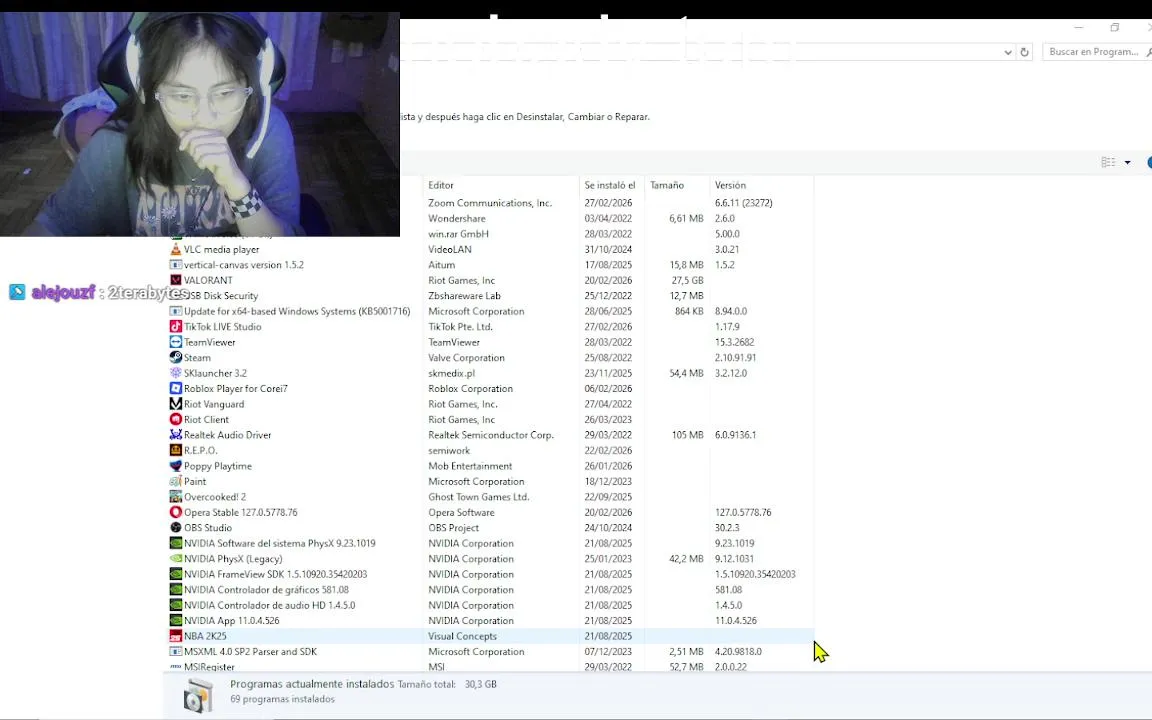Click the Ghost Town Games Ltd. cell
Image resolution: width=1152 pixels, height=720 pixels.
479,497
